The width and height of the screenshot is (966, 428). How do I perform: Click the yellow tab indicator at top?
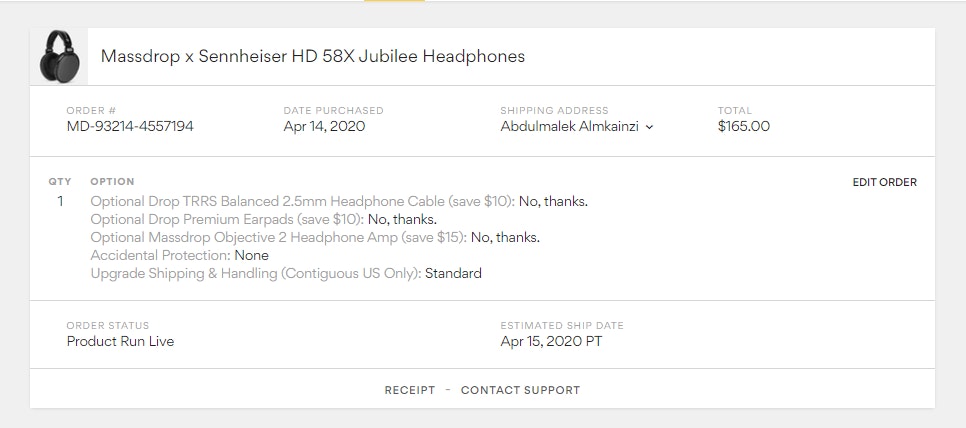tap(394, 1)
